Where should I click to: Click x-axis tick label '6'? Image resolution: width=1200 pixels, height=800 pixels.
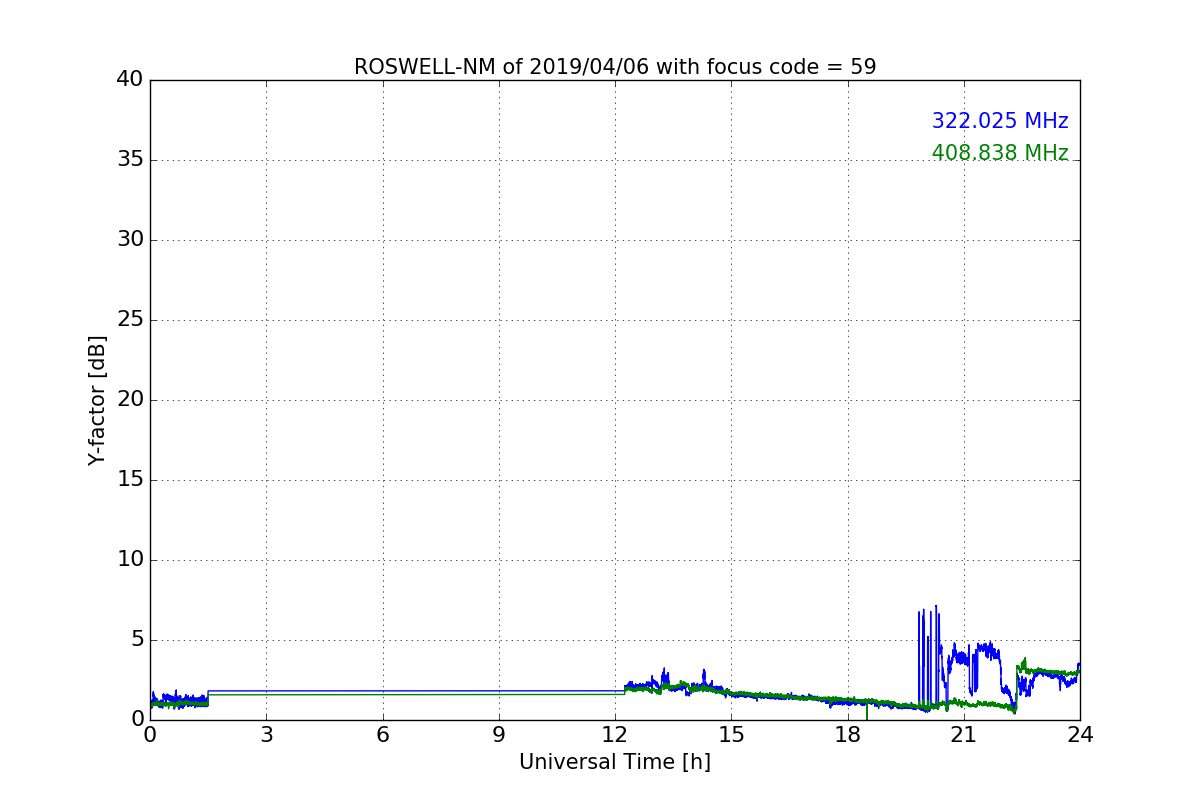point(383,735)
